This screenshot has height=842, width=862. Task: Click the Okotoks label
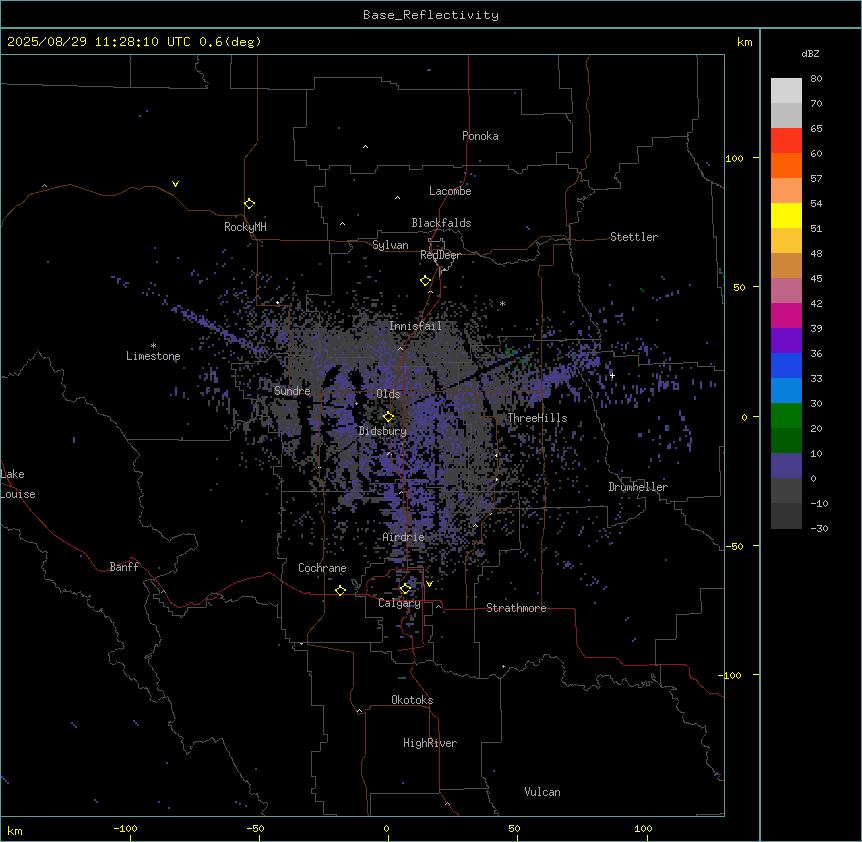pyautogui.click(x=412, y=700)
